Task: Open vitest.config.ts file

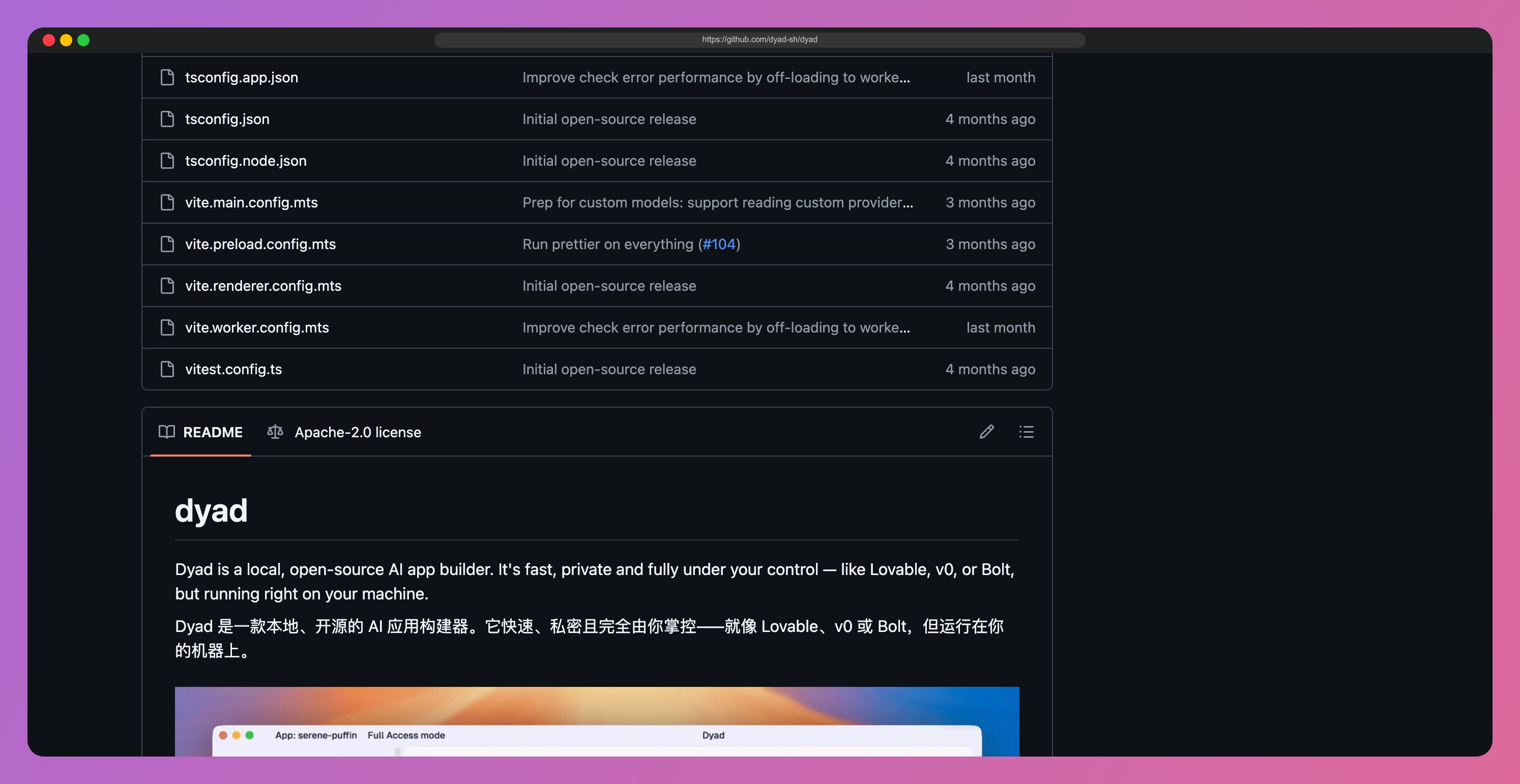Action: [x=233, y=369]
